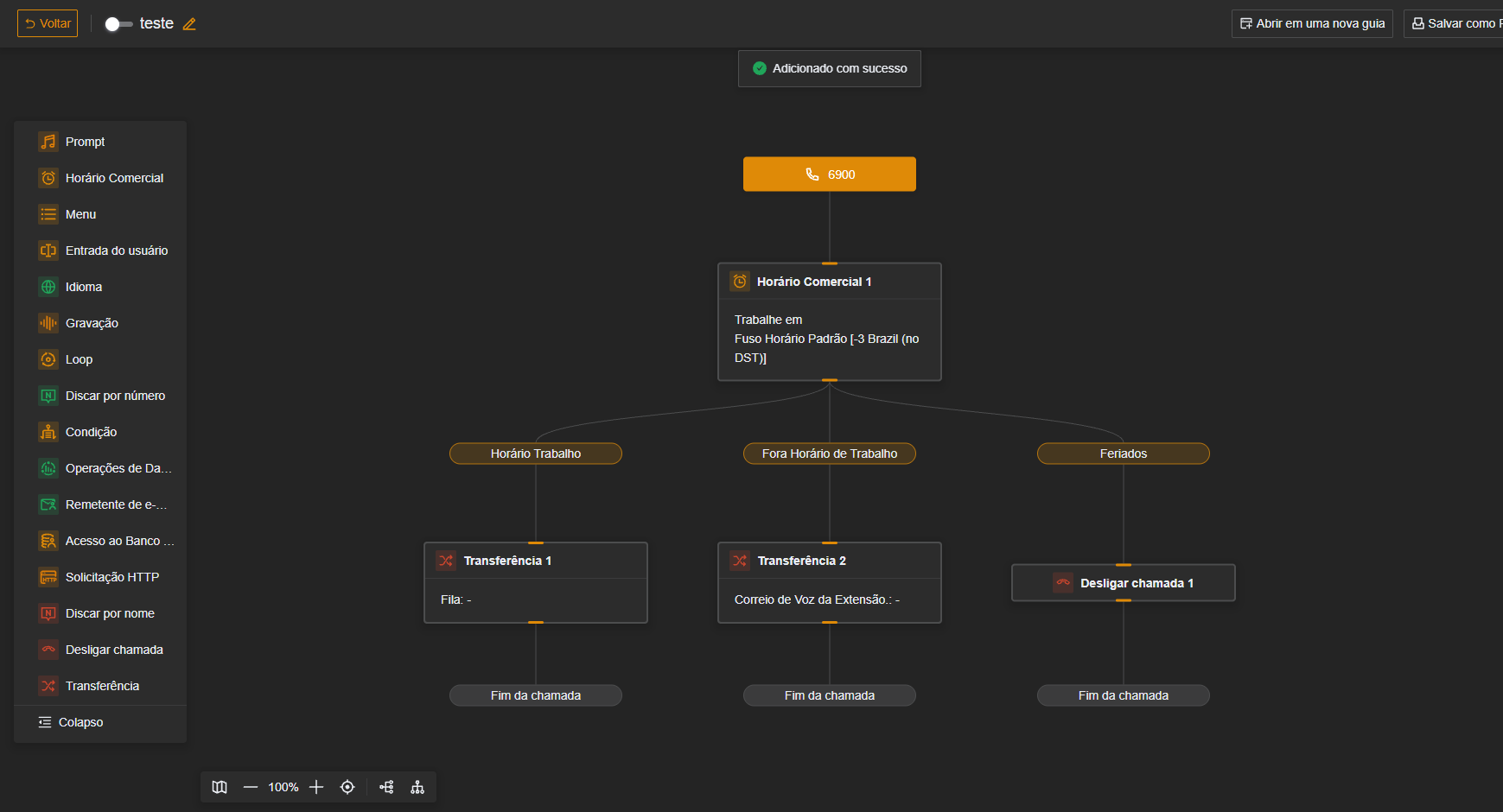Screen dimensions: 1503x812
Task: Click the Loop icon
Action: 48,359
